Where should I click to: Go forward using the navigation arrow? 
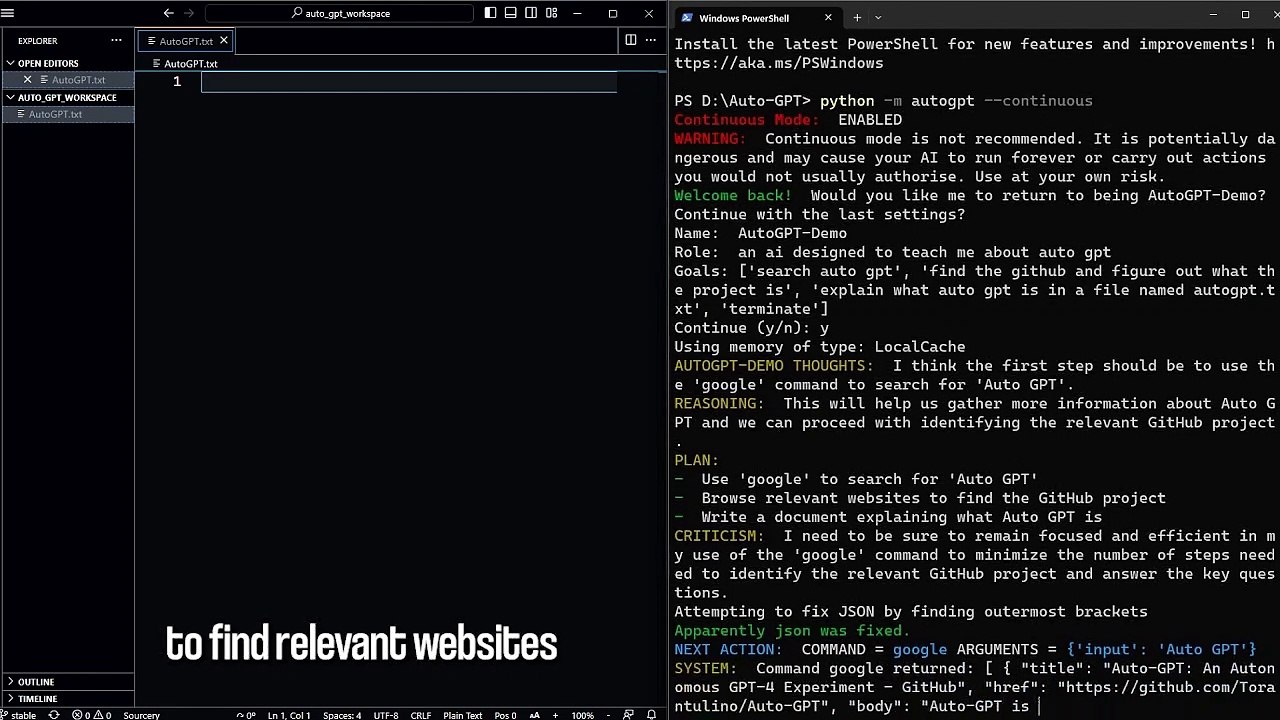click(189, 13)
